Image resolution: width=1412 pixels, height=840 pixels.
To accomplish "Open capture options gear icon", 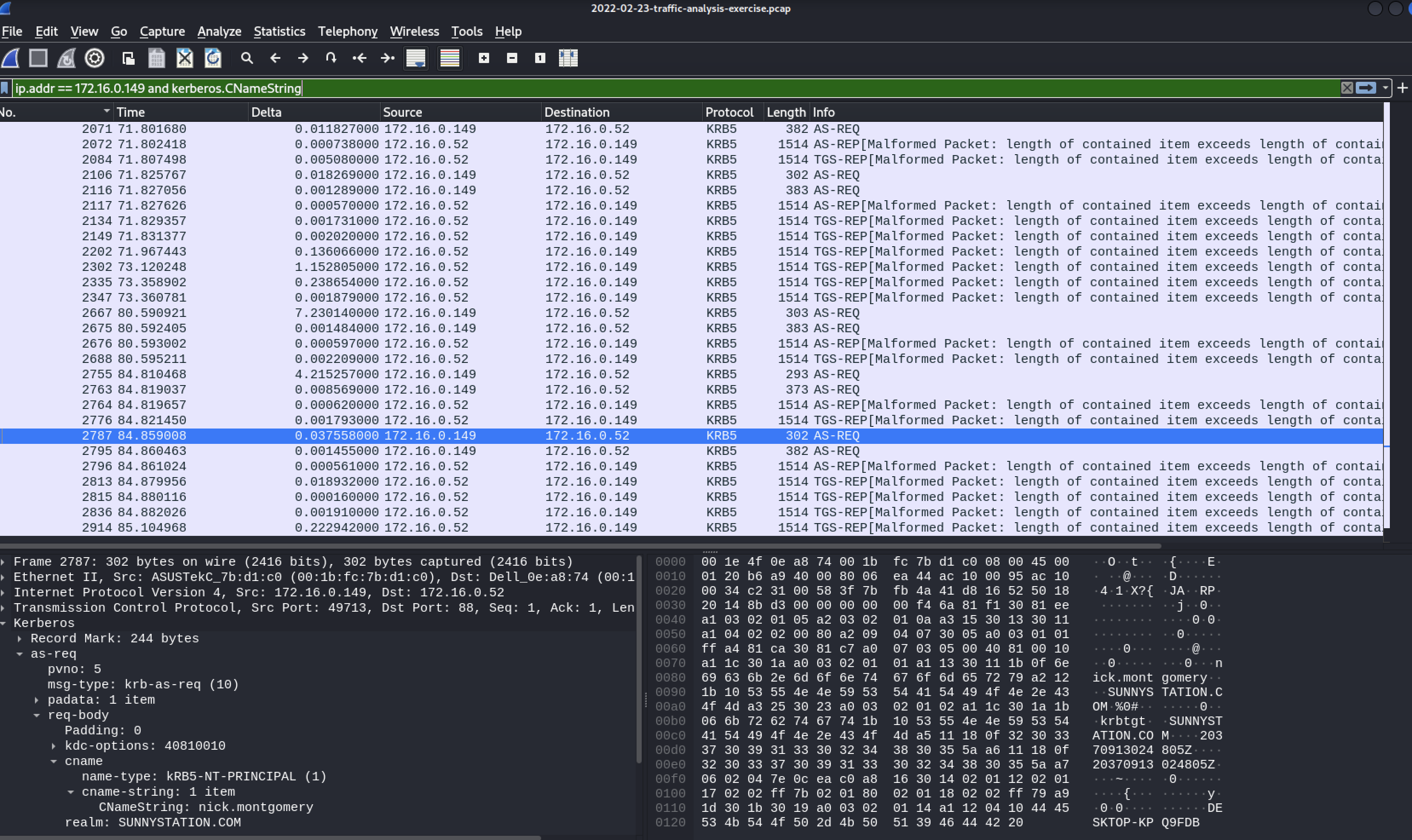I will click(x=95, y=58).
